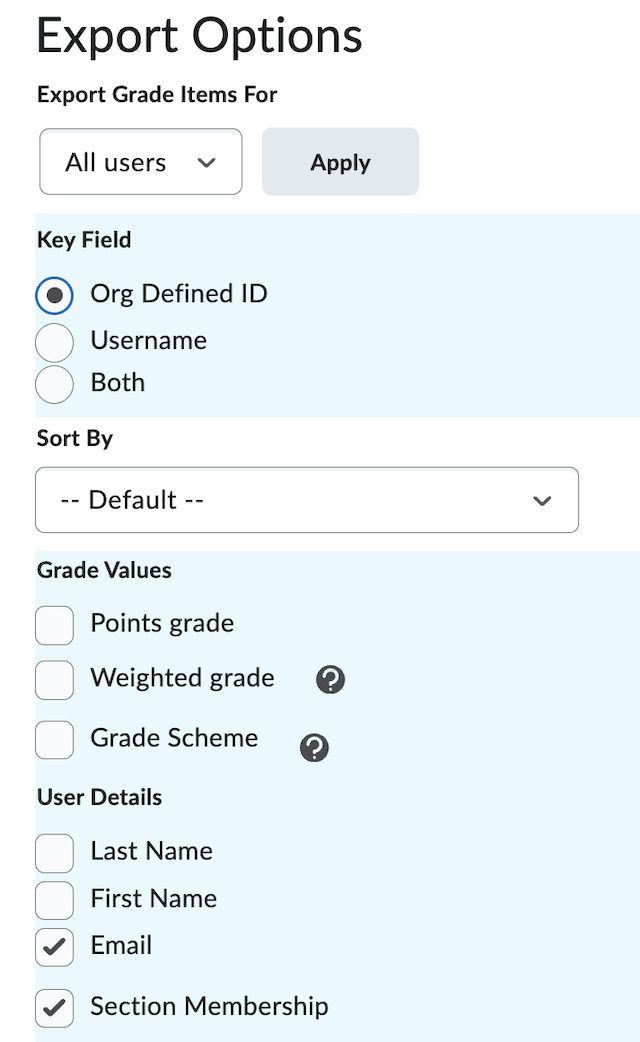This screenshot has height=1042, width=640.
Task: Open the All users dropdown
Action: point(141,162)
